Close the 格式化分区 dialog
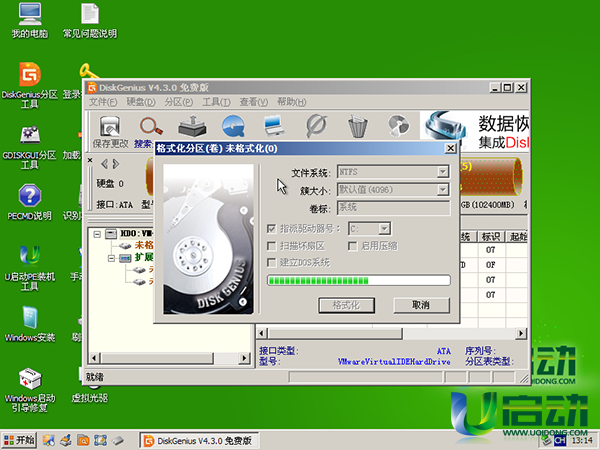Screen dimensions: 600x450 tap(451, 148)
